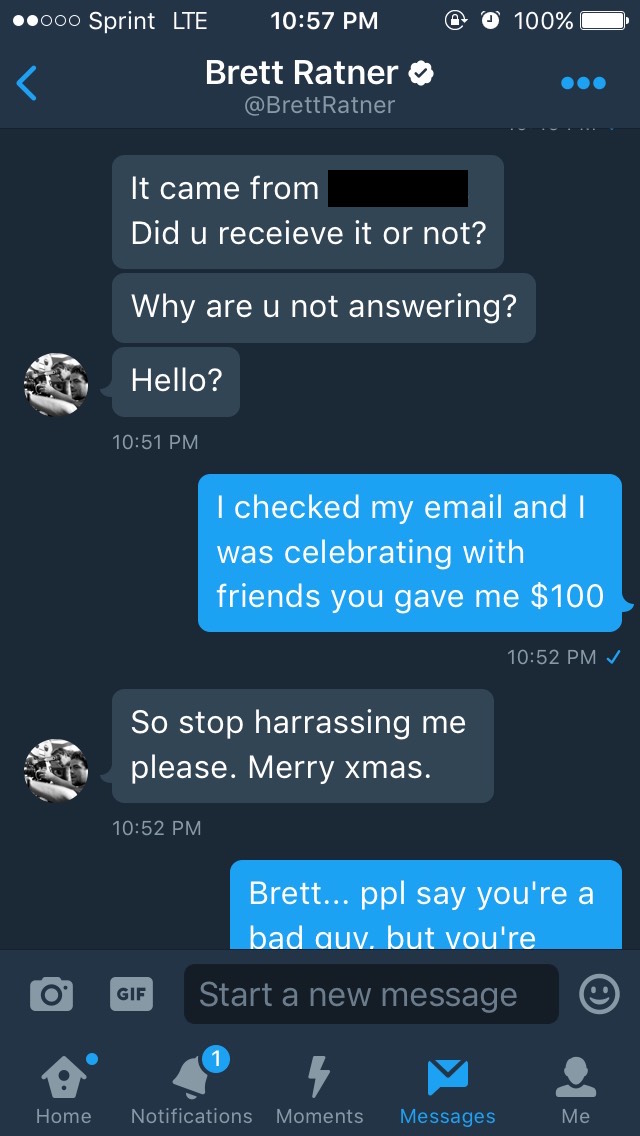Switch to the Moments tab
Viewport: 640px width, 1136px height.
319,1088
